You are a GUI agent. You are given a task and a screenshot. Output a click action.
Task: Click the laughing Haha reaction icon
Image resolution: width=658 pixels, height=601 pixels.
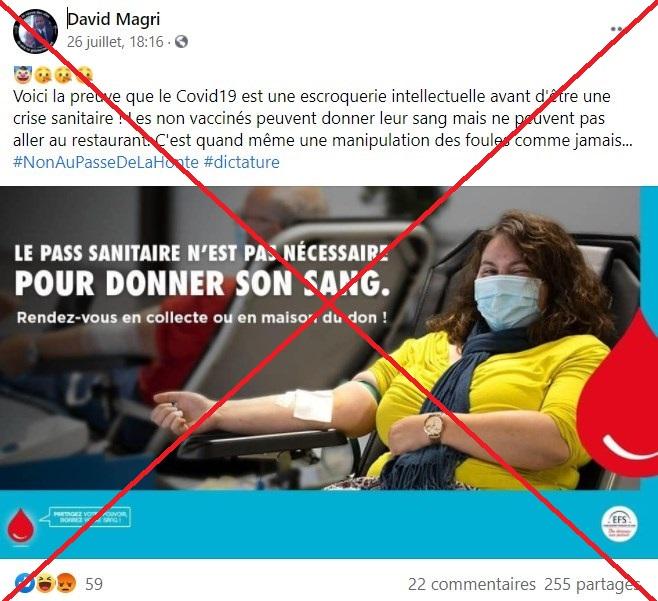[45, 583]
